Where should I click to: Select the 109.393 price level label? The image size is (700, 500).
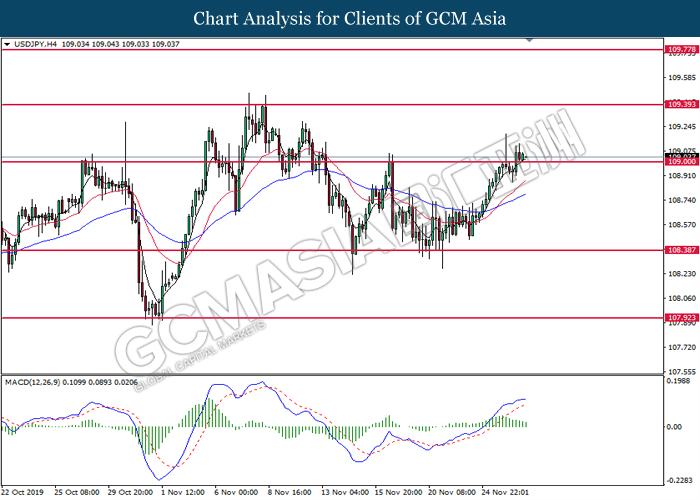click(x=681, y=104)
